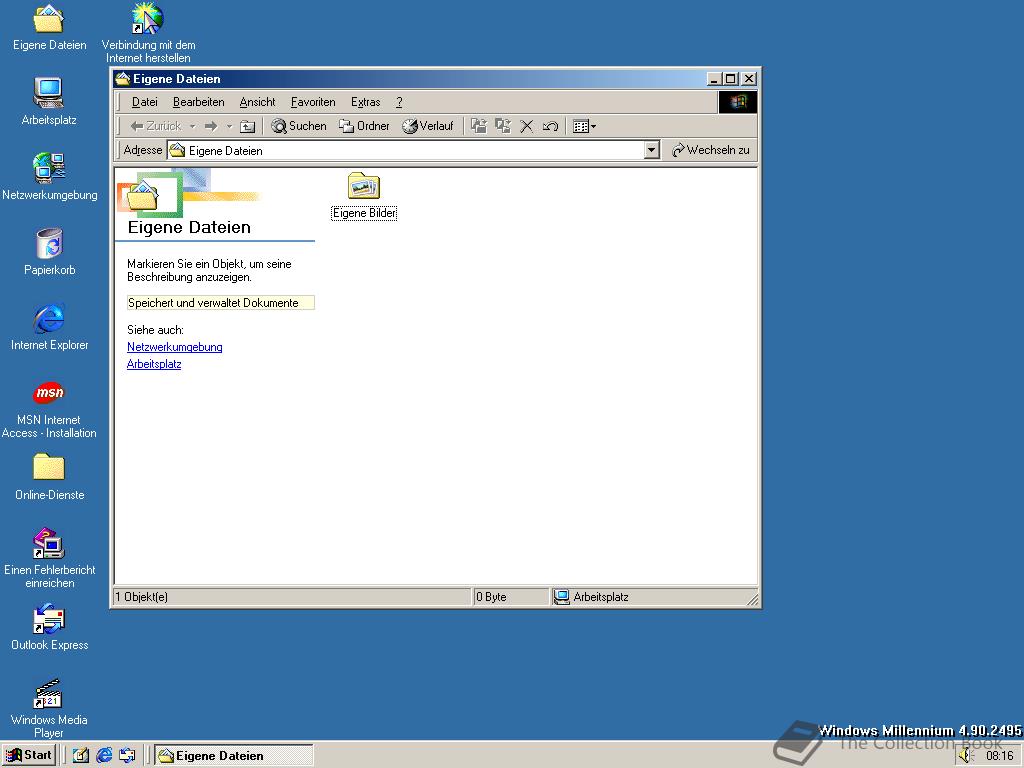Viewport: 1024px width, 768px height.
Task: Click the Delete X toolbar icon
Action: pos(526,126)
